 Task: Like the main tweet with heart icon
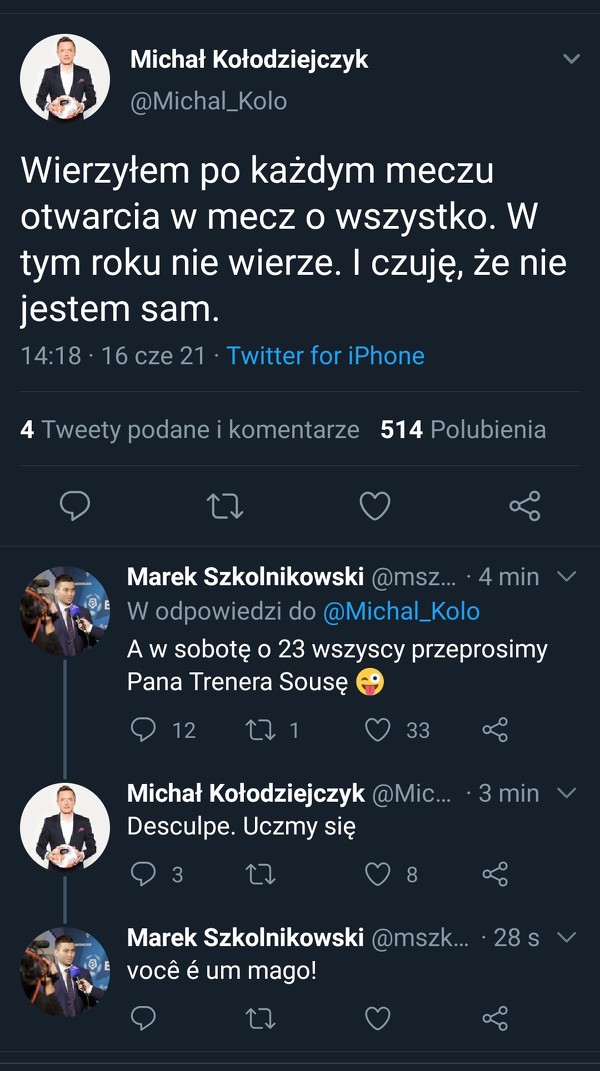click(x=375, y=507)
